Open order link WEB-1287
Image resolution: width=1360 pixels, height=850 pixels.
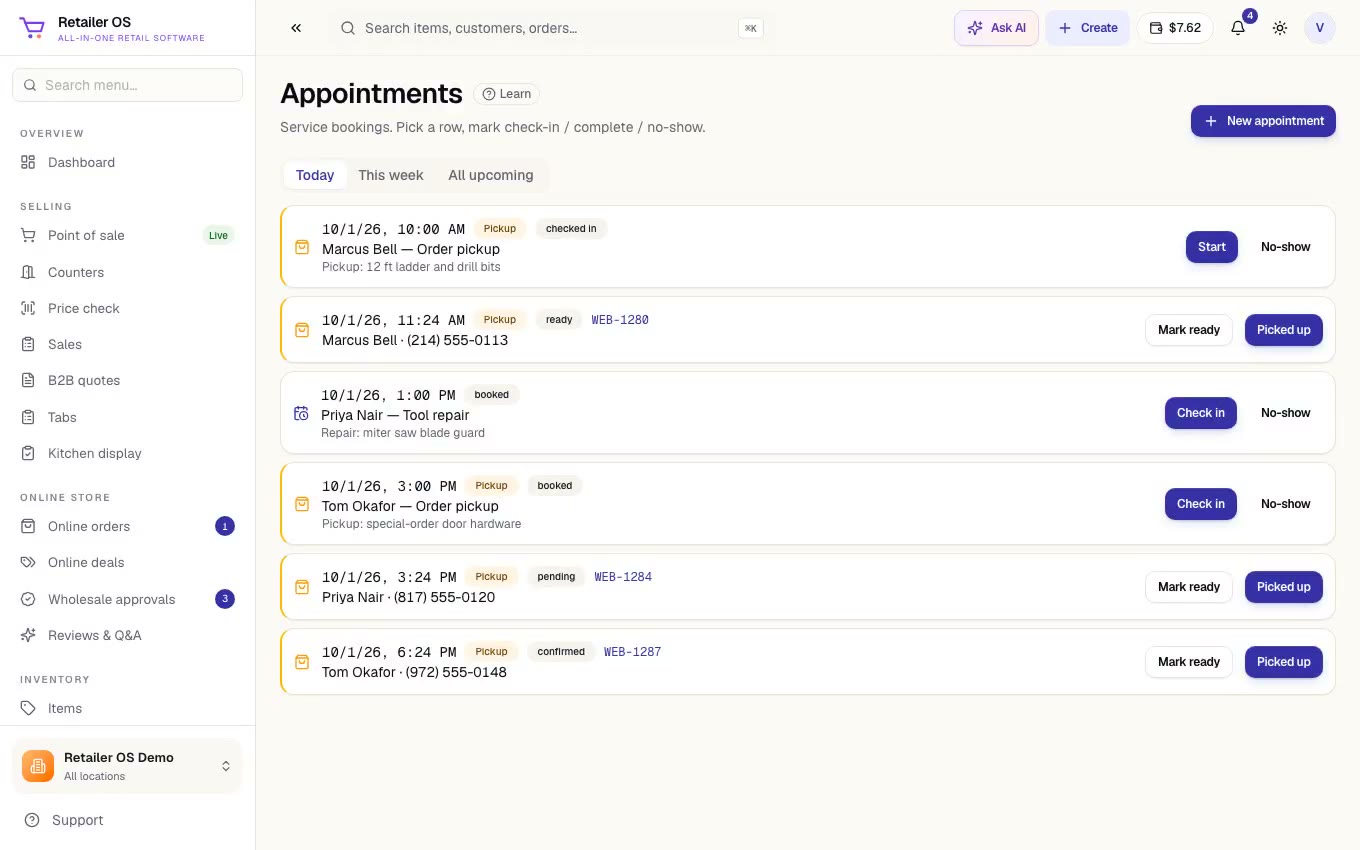point(632,652)
